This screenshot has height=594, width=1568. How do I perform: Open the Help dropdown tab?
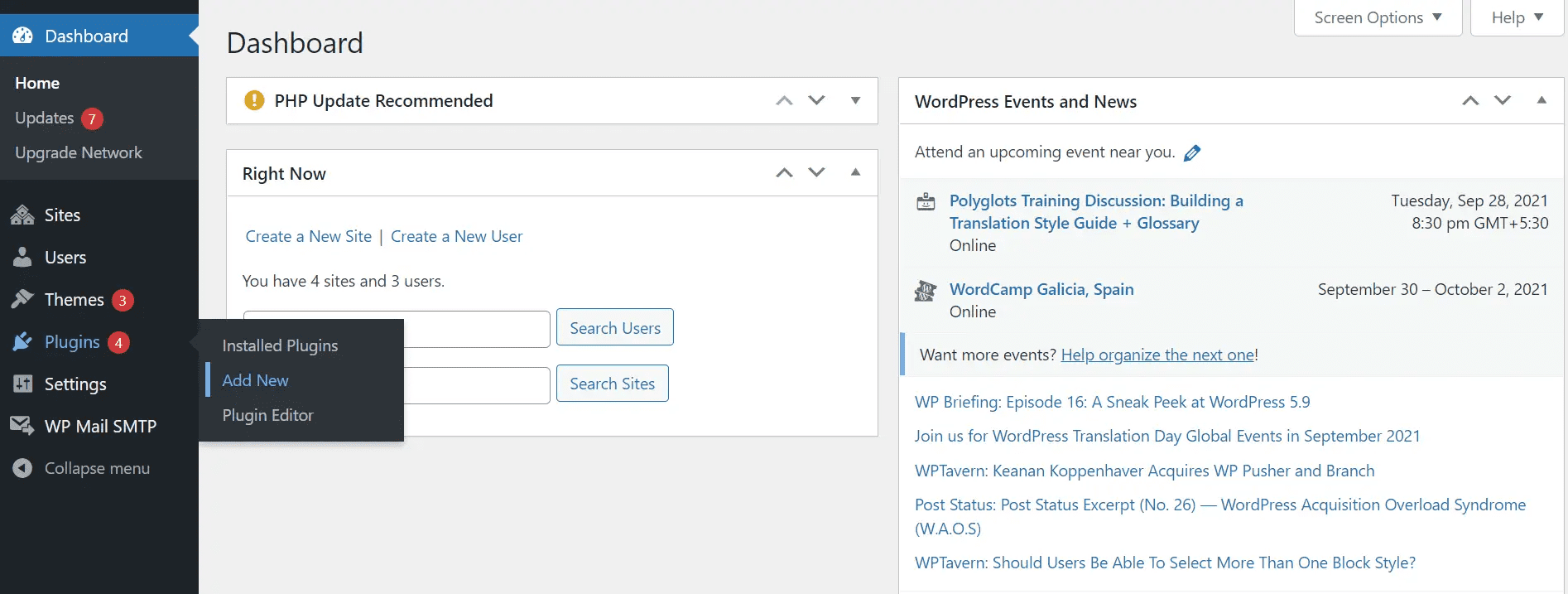pyautogui.click(x=1517, y=17)
